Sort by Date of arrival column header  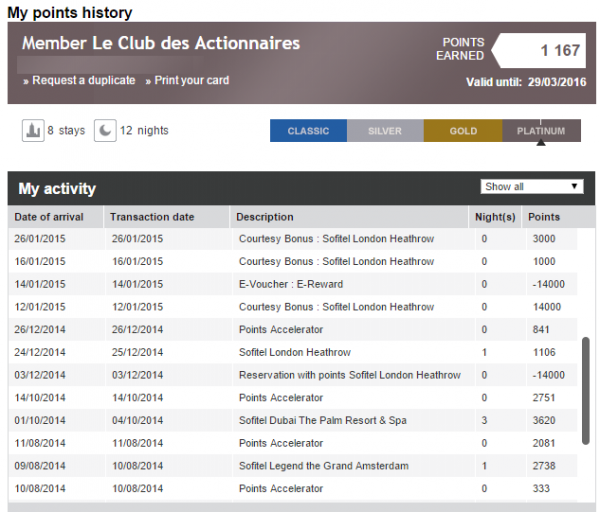pos(55,217)
